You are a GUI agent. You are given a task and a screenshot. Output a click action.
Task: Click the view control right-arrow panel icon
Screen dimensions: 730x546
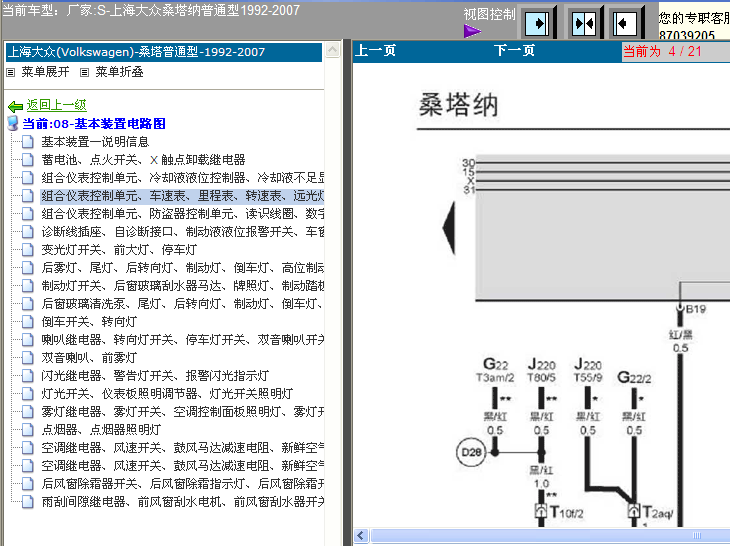tap(537, 23)
